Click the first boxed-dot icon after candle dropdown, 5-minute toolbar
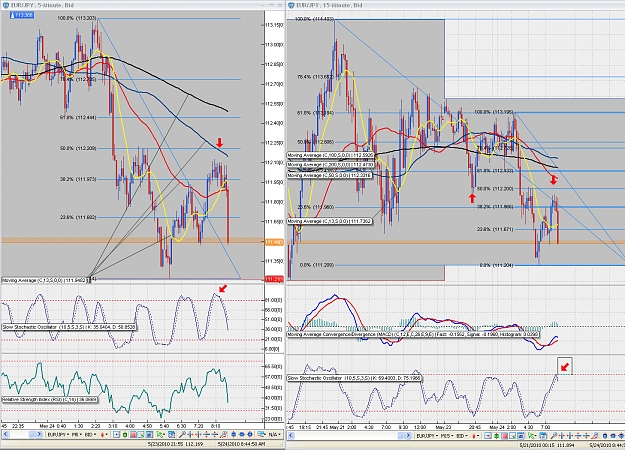625x450 pixels. point(116,434)
